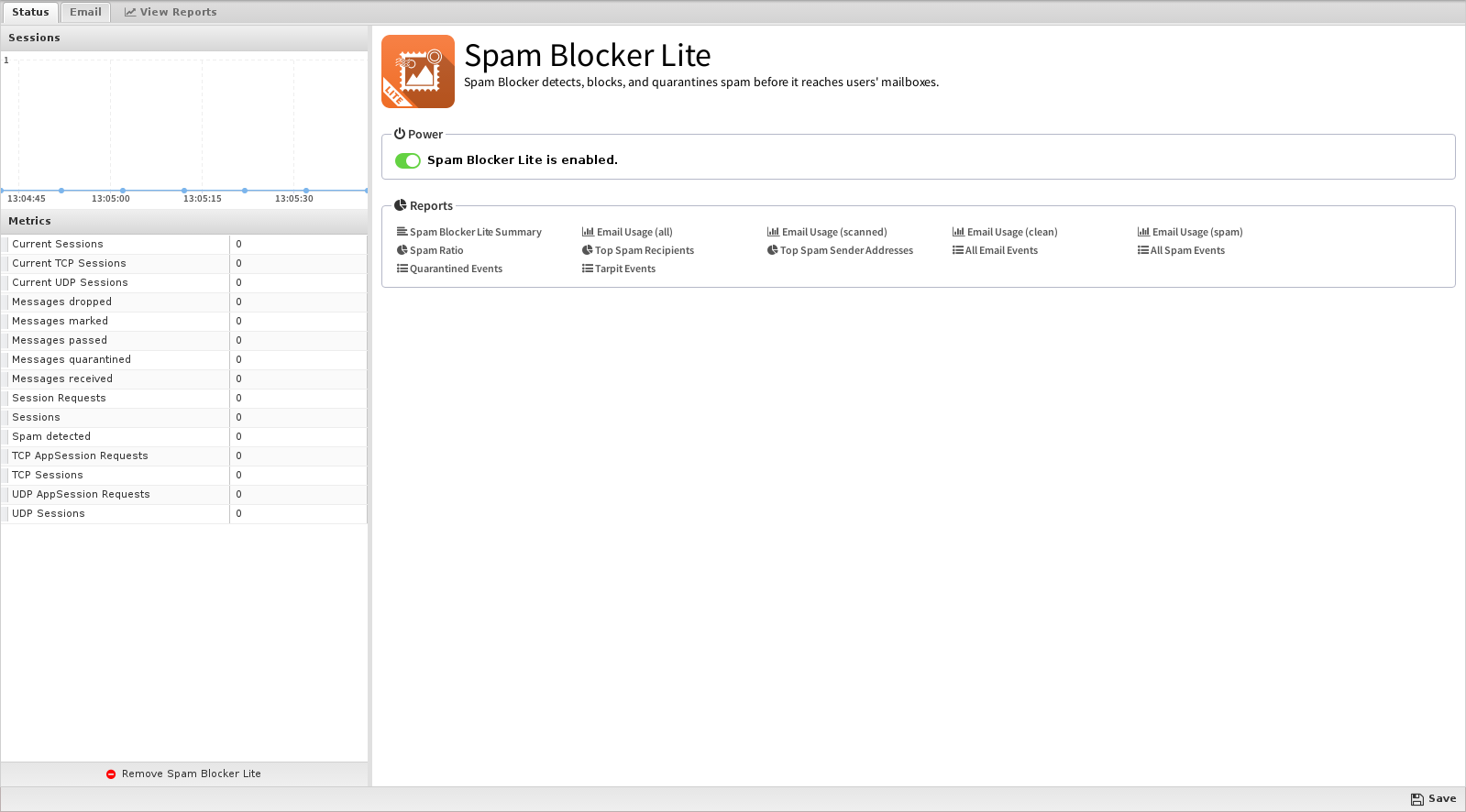Click bar chart icon for Email Usage (all)

pyautogui.click(x=588, y=232)
